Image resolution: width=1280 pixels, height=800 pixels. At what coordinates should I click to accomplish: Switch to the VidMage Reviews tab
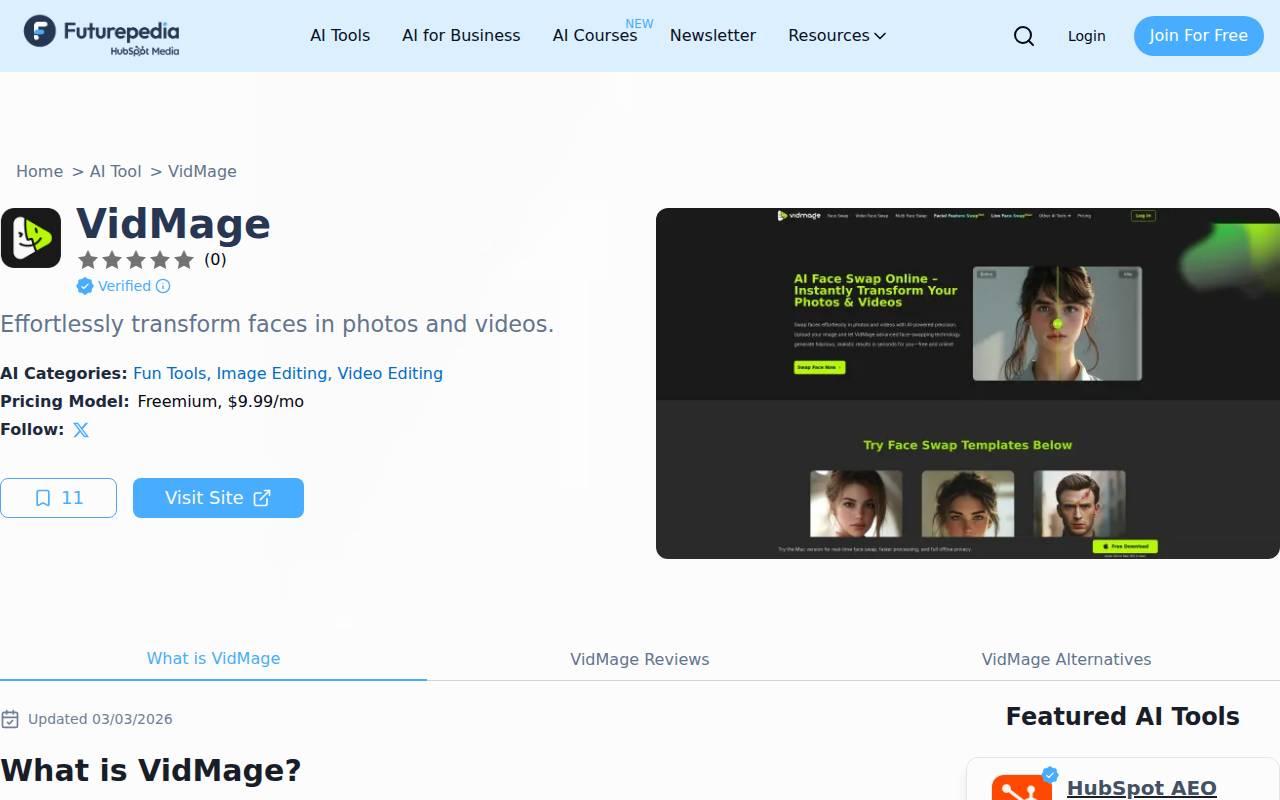point(640,659)
